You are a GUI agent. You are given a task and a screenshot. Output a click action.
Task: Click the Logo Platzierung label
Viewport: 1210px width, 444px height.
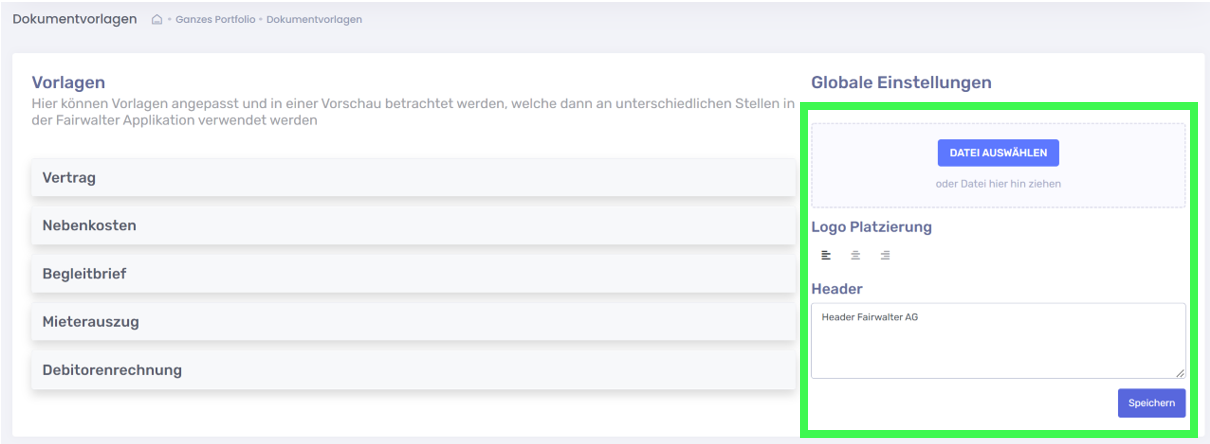click(871, 227)
